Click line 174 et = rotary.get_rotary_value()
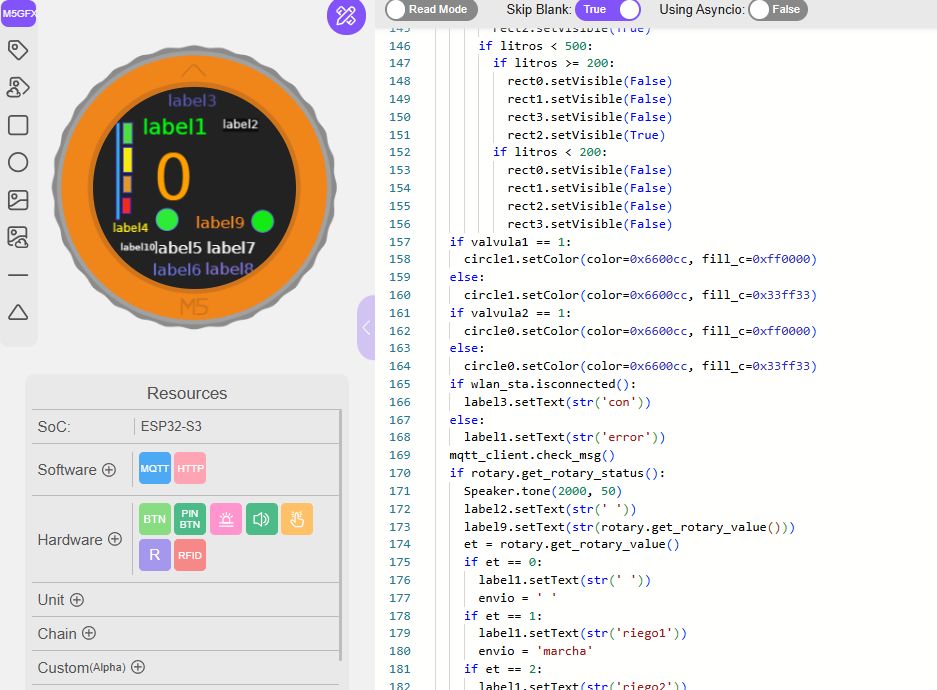 (x=571, y=544)
